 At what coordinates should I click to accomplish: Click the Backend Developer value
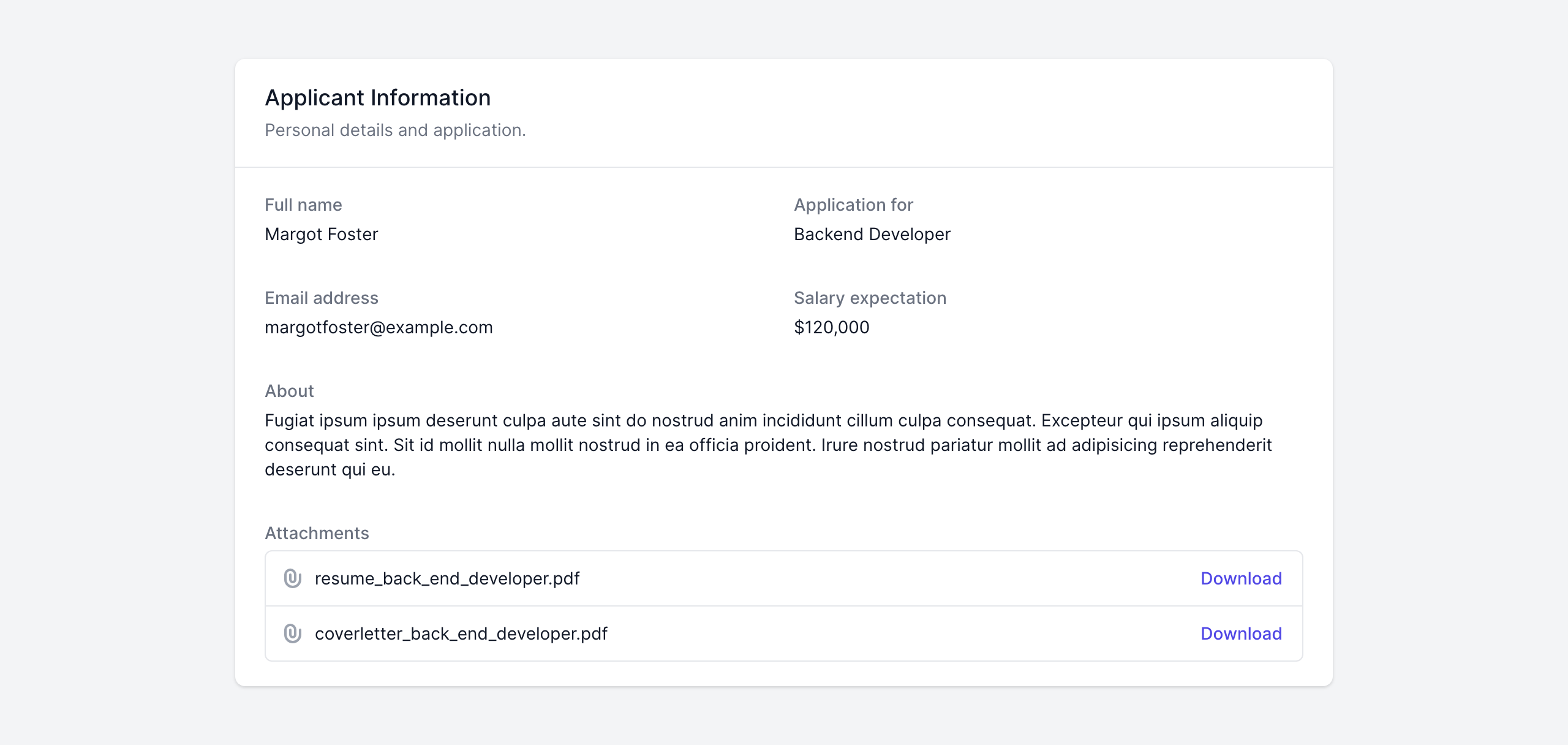click(x=872, y=234)
